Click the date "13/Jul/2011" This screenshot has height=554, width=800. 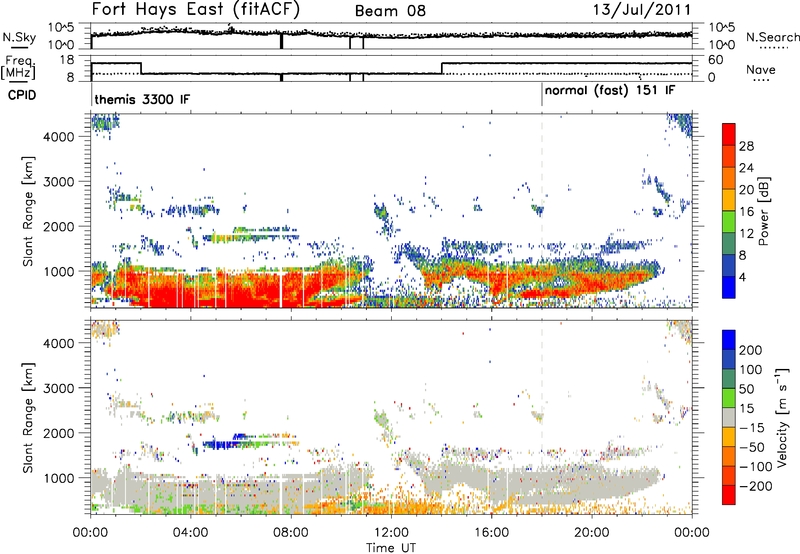(642, 10)
